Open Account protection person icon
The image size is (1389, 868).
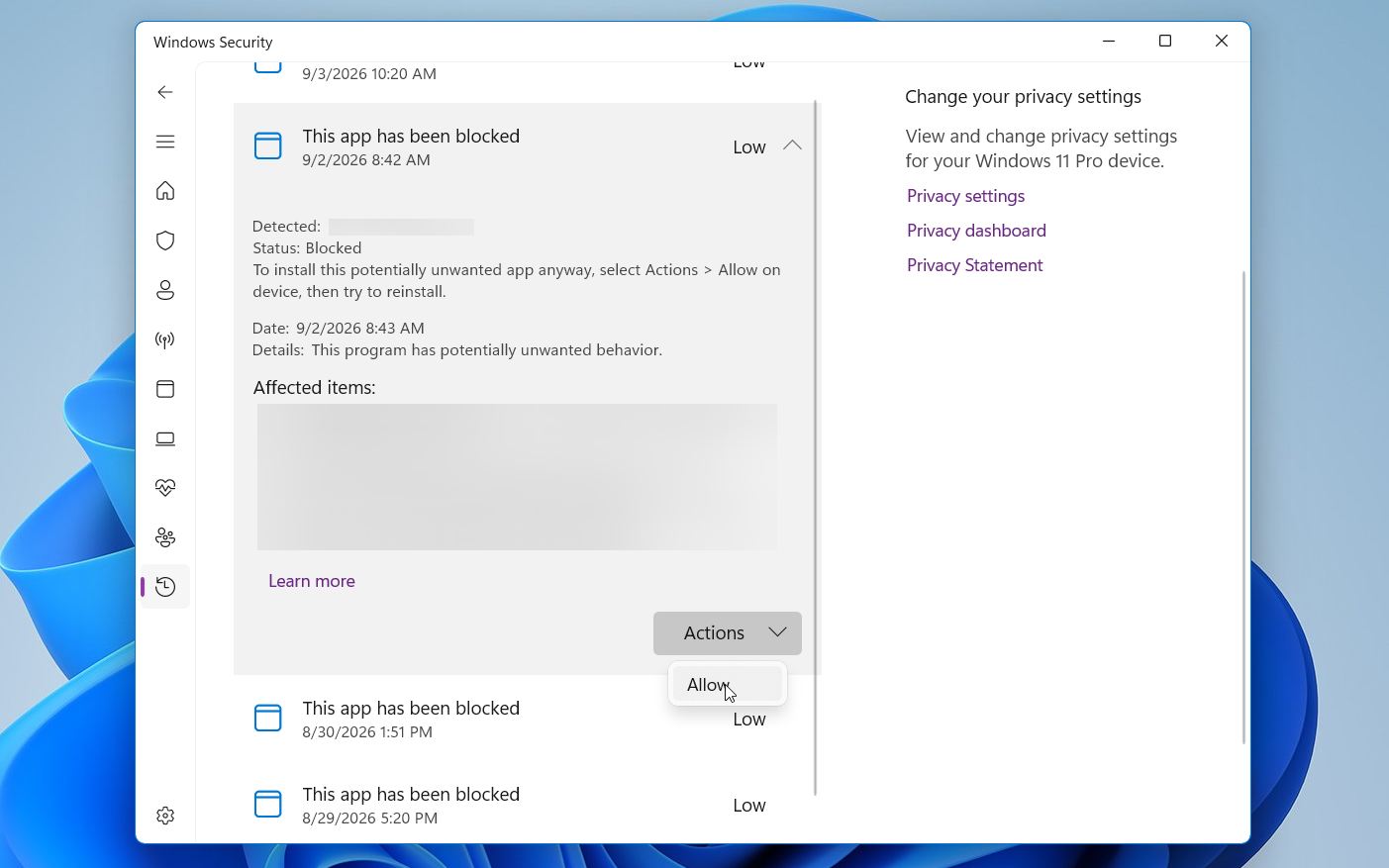(x=165, y=290)
